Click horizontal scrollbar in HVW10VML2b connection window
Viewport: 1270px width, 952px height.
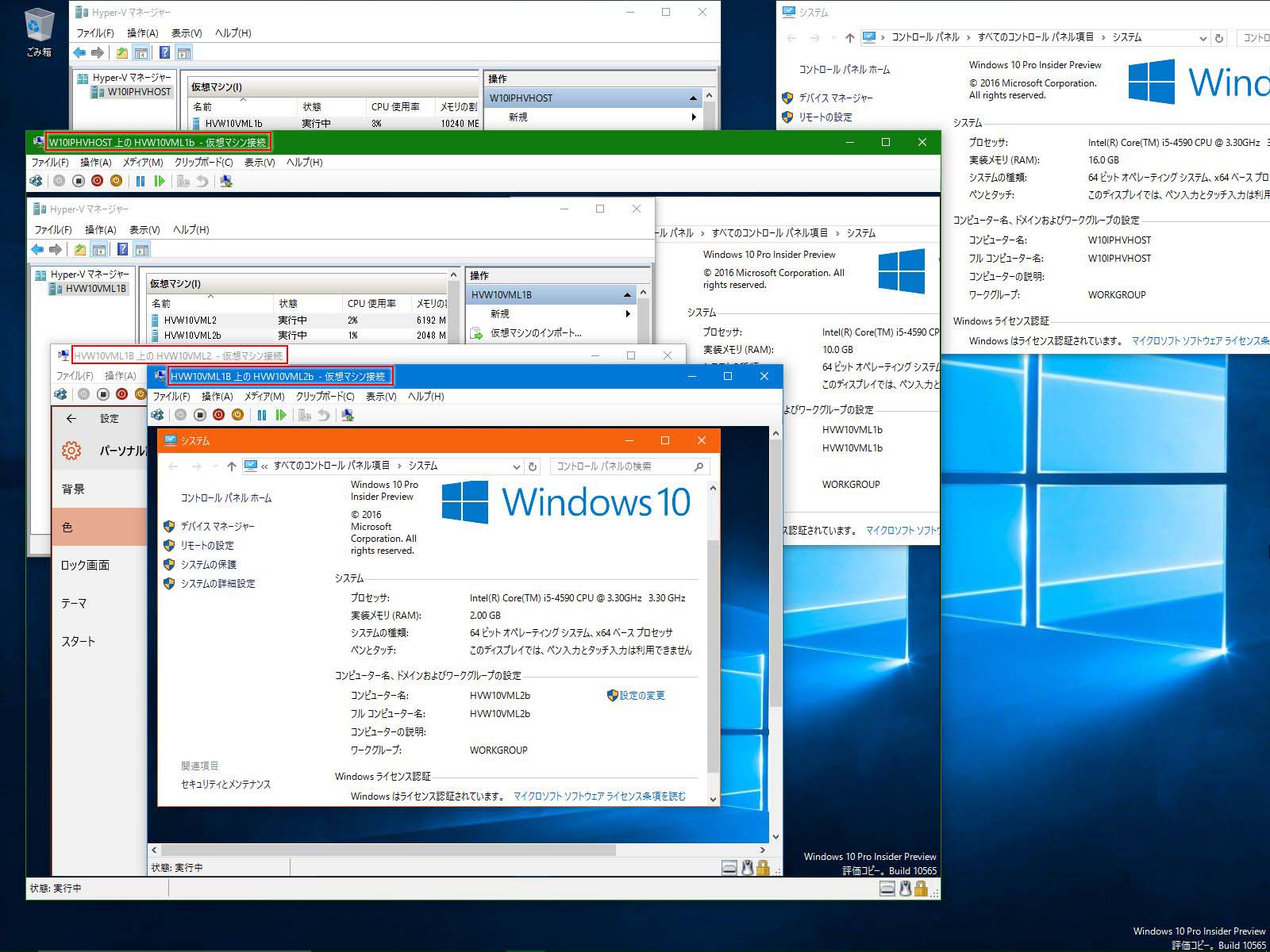(x=389, y=850)
